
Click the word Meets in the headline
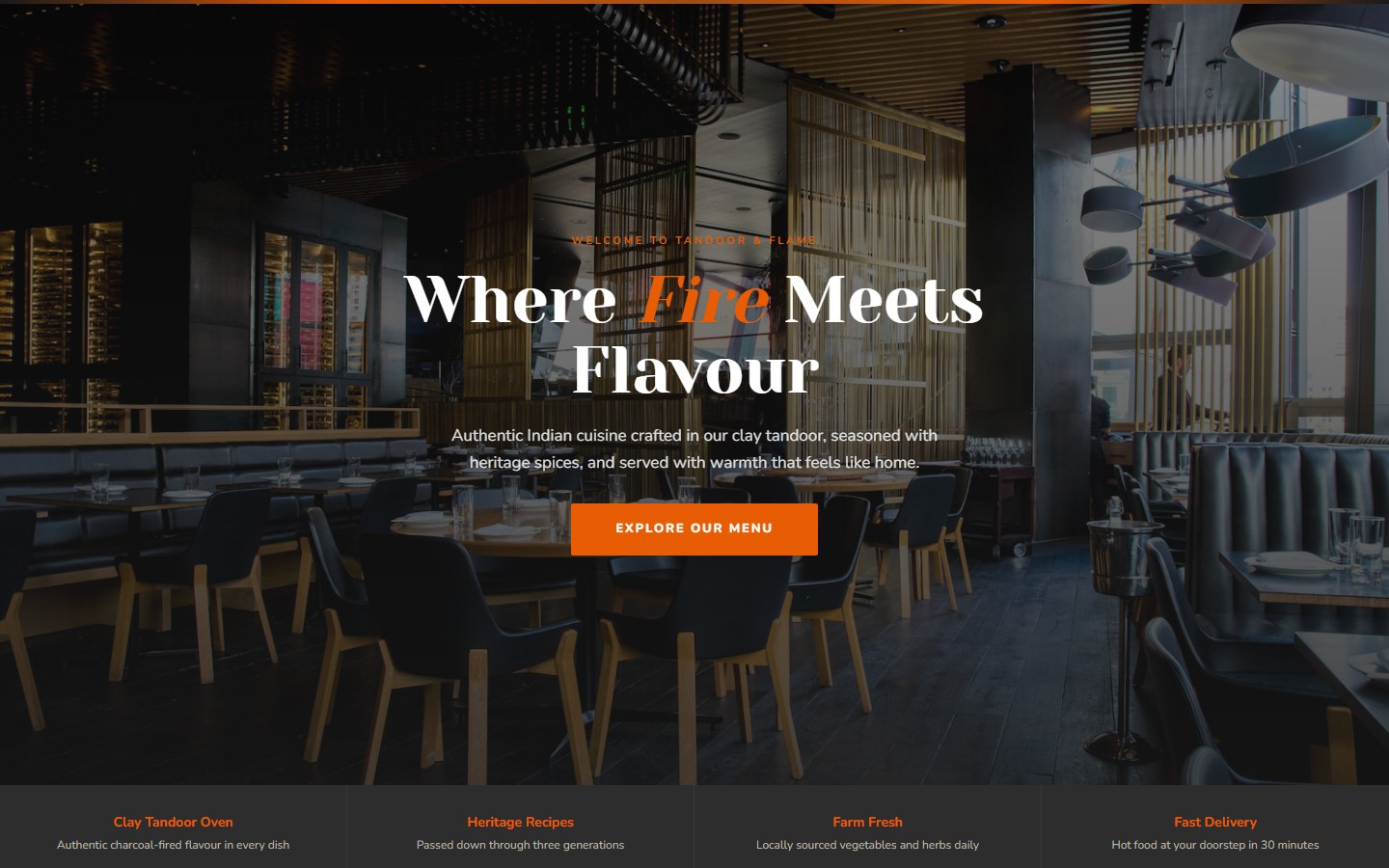[883, 300]
